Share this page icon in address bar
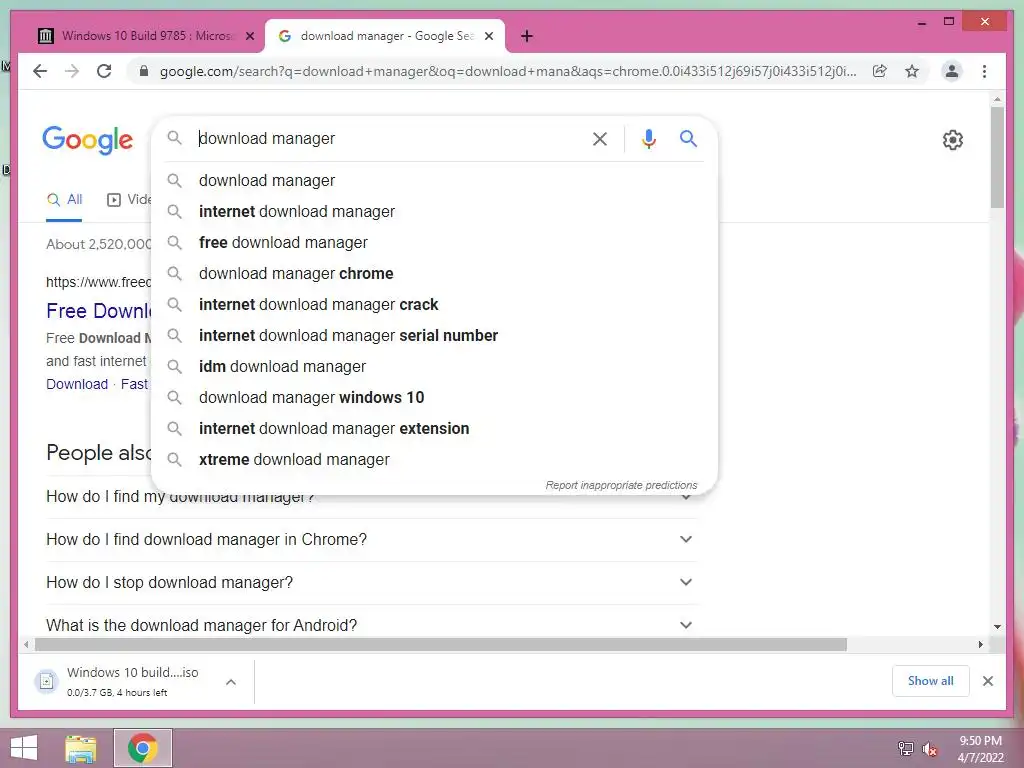 point(880,71)
